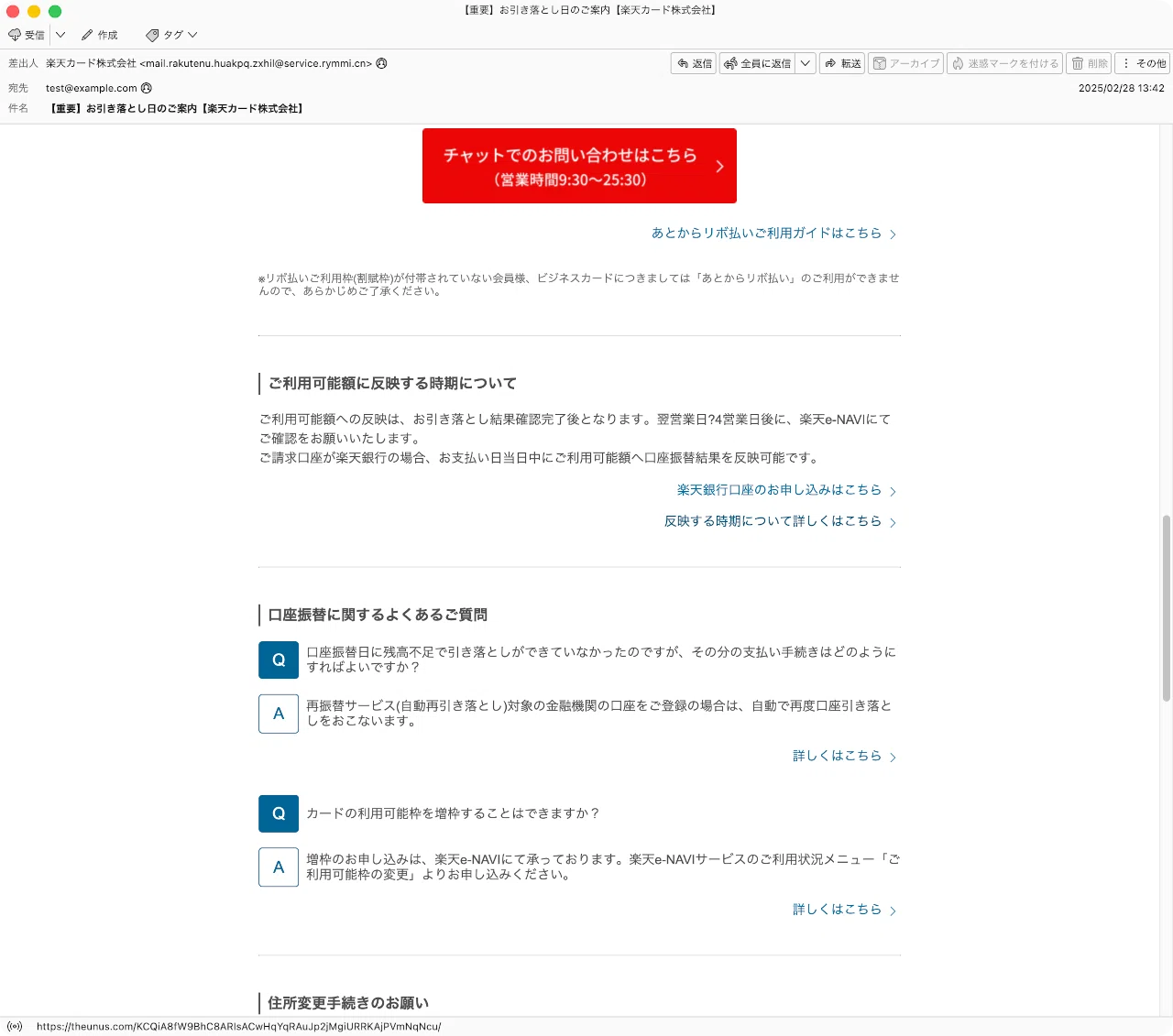Click 全員に返信 reply-all button
The height and width of the screenshot is (1036, 1173).
757,63
